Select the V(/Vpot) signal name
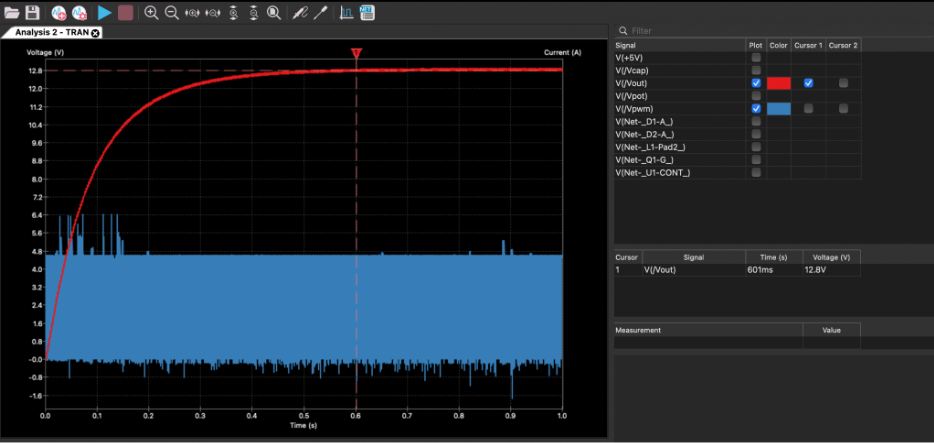Viewport: 934px width, 443px height. coord(631,96)
